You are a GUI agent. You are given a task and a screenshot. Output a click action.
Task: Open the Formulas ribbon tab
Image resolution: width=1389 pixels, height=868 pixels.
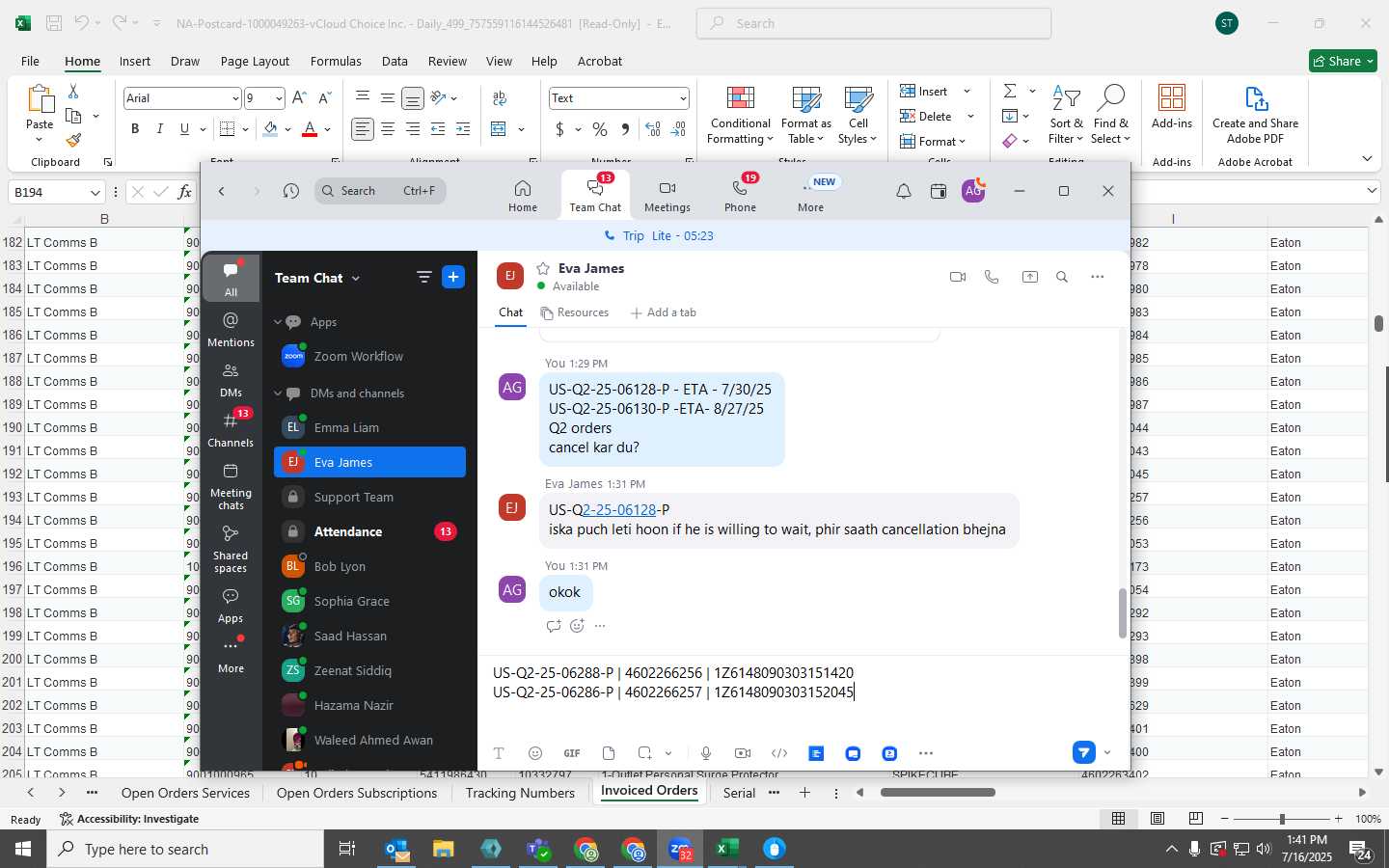(x=336, y=61)
